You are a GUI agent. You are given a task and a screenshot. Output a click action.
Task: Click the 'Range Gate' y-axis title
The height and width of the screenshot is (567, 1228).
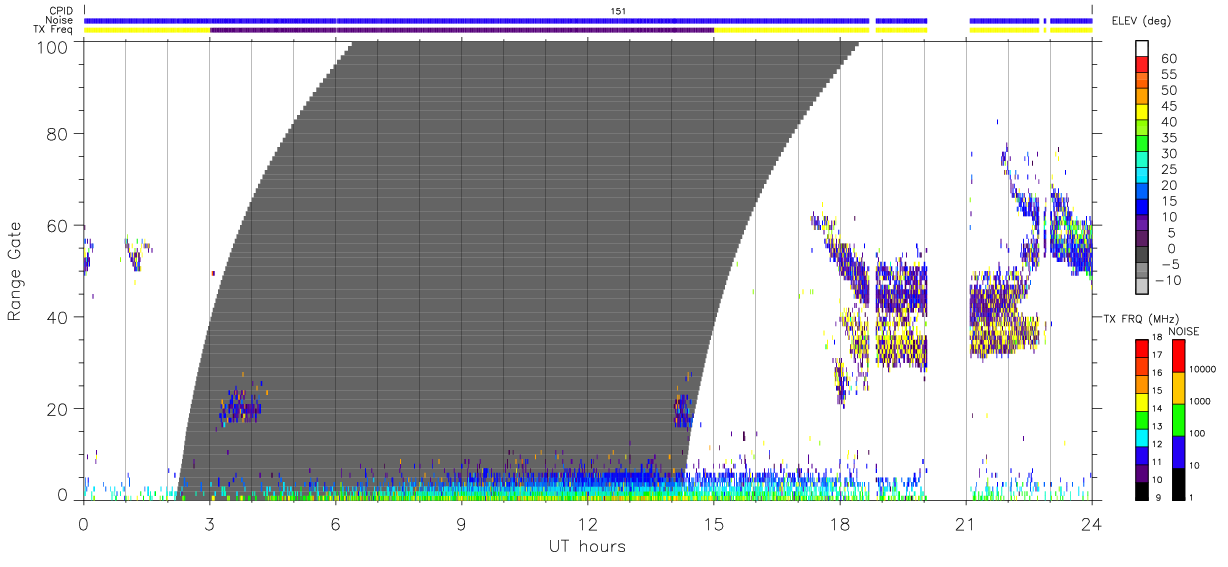[15, 272]
